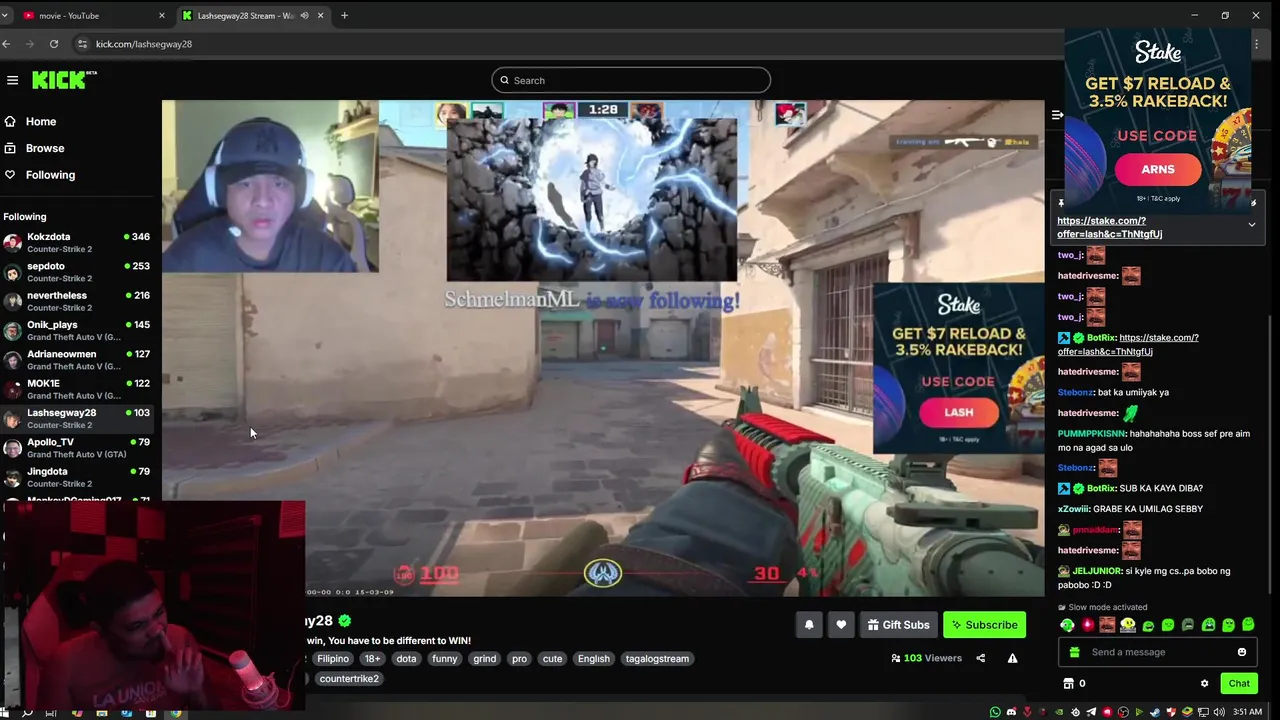Image resolution: width=1280 pixels, height=720 pixels.
Task: Select the crying green blob emote
Action: tap(1209, 625)
